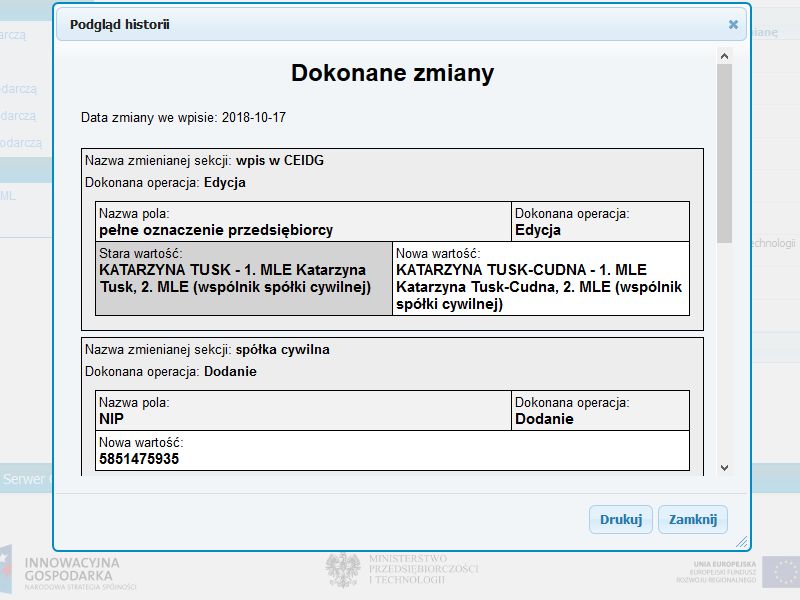
Task: Click the dialog resize grip icon
Action: pos(742,542)
